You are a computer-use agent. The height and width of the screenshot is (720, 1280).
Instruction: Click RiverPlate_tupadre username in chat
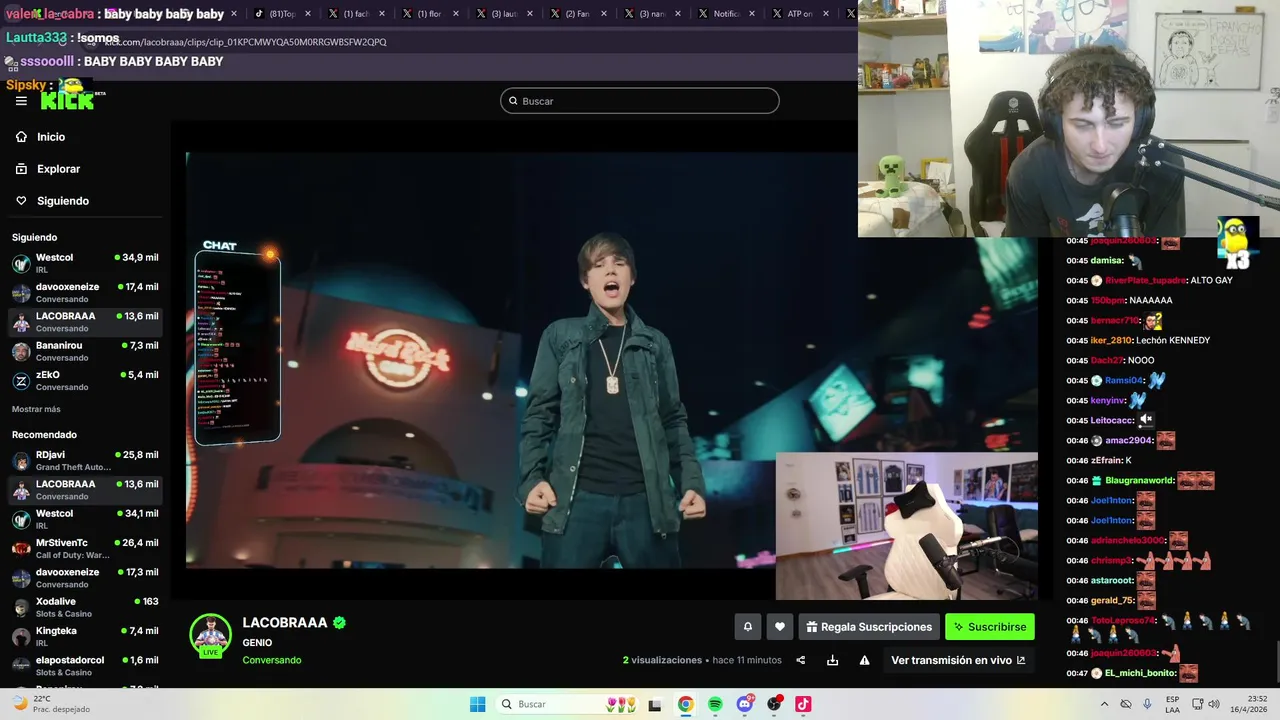(x=1146, y=280)
